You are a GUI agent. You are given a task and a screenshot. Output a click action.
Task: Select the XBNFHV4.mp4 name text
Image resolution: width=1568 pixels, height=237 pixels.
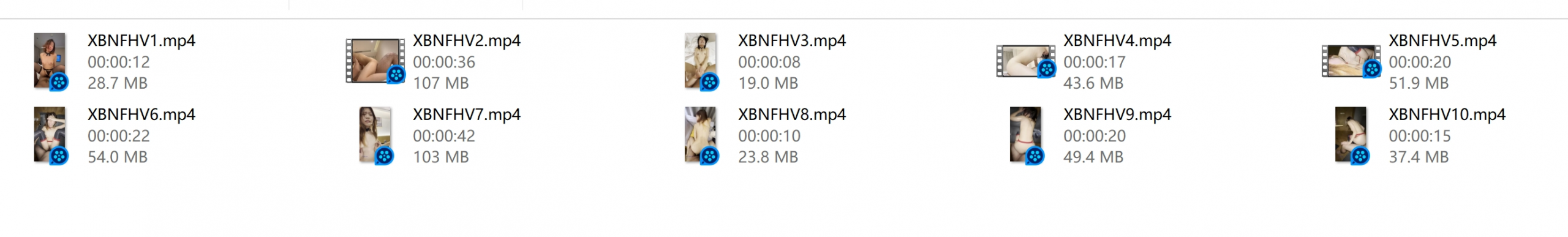coord(1117,40)
